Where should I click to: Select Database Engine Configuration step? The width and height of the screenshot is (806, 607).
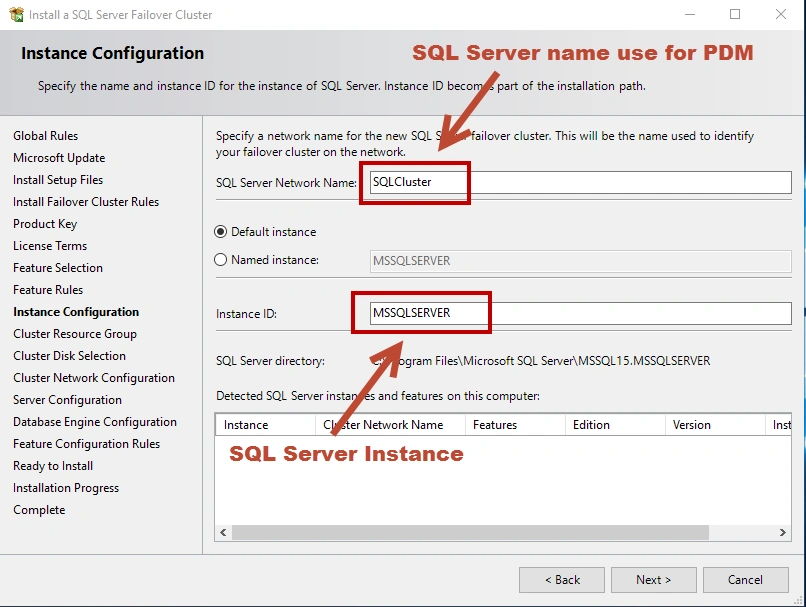[x=95, y=422]
